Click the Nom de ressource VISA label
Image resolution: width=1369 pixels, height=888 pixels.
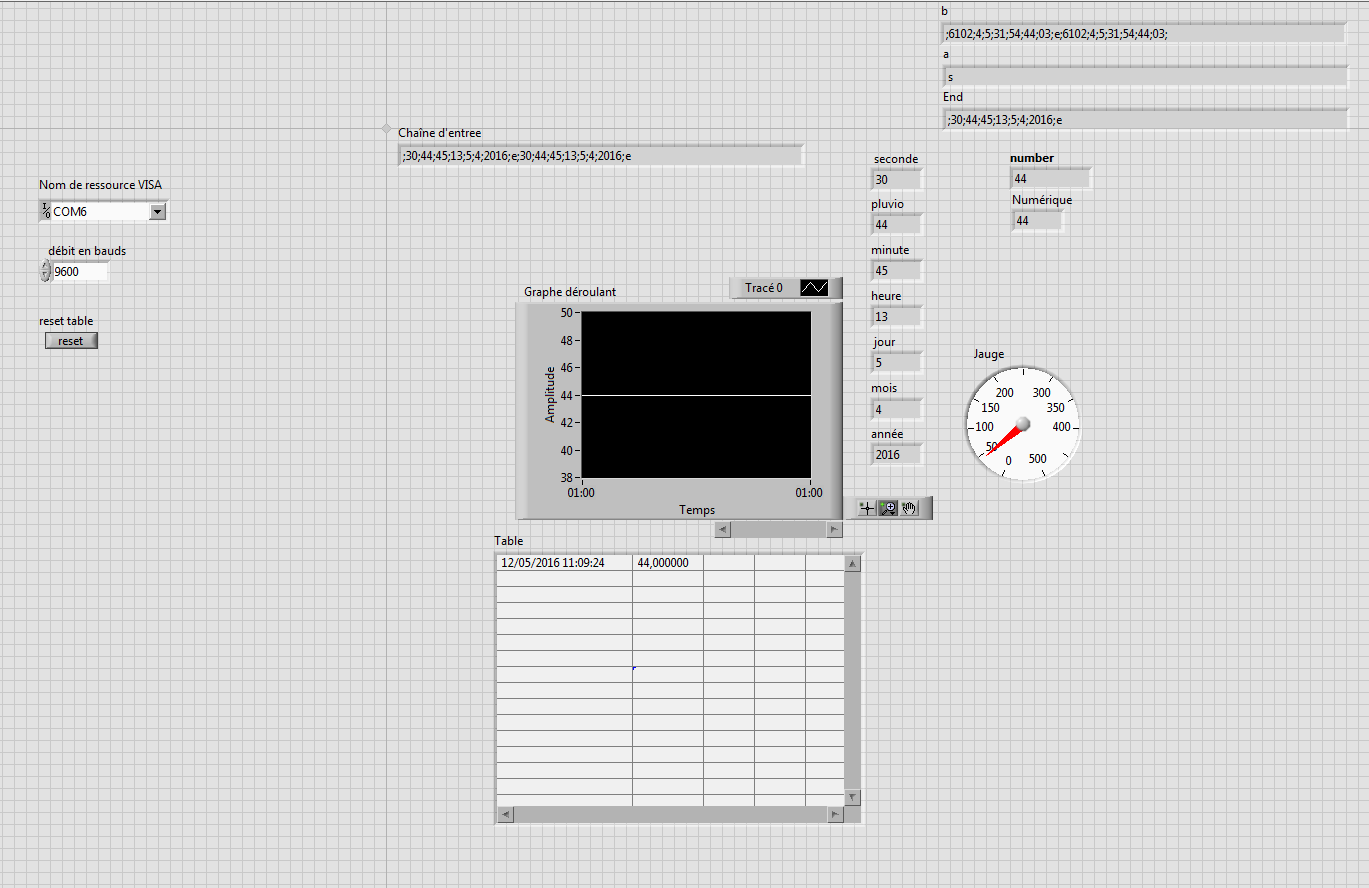100,185
